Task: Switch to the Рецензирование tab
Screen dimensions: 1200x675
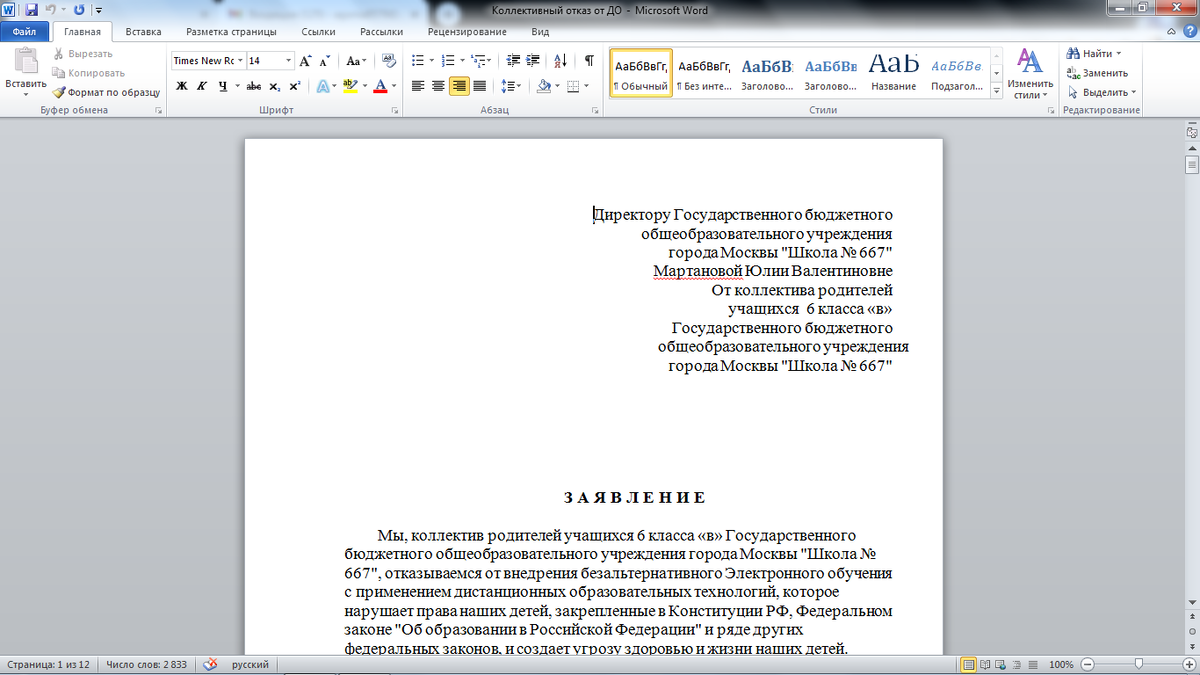Action: click(467, 32)
